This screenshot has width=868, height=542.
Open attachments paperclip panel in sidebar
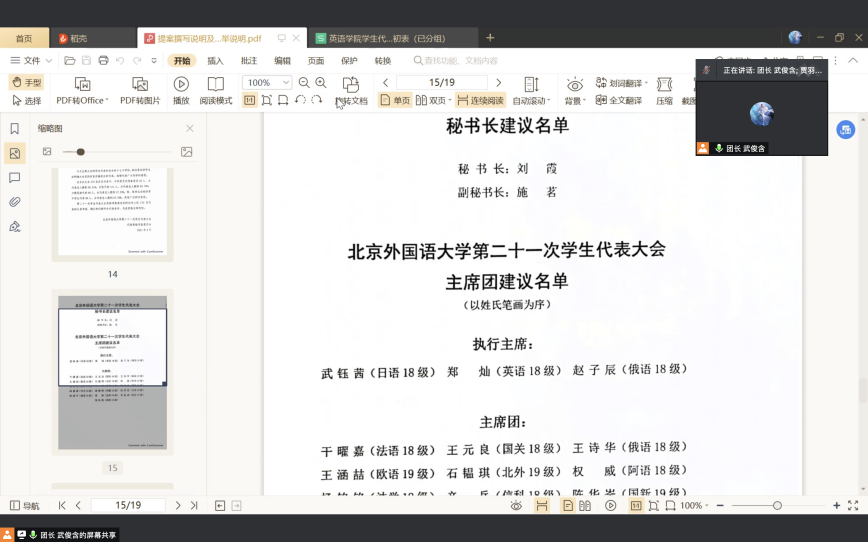tap(15, 202)
